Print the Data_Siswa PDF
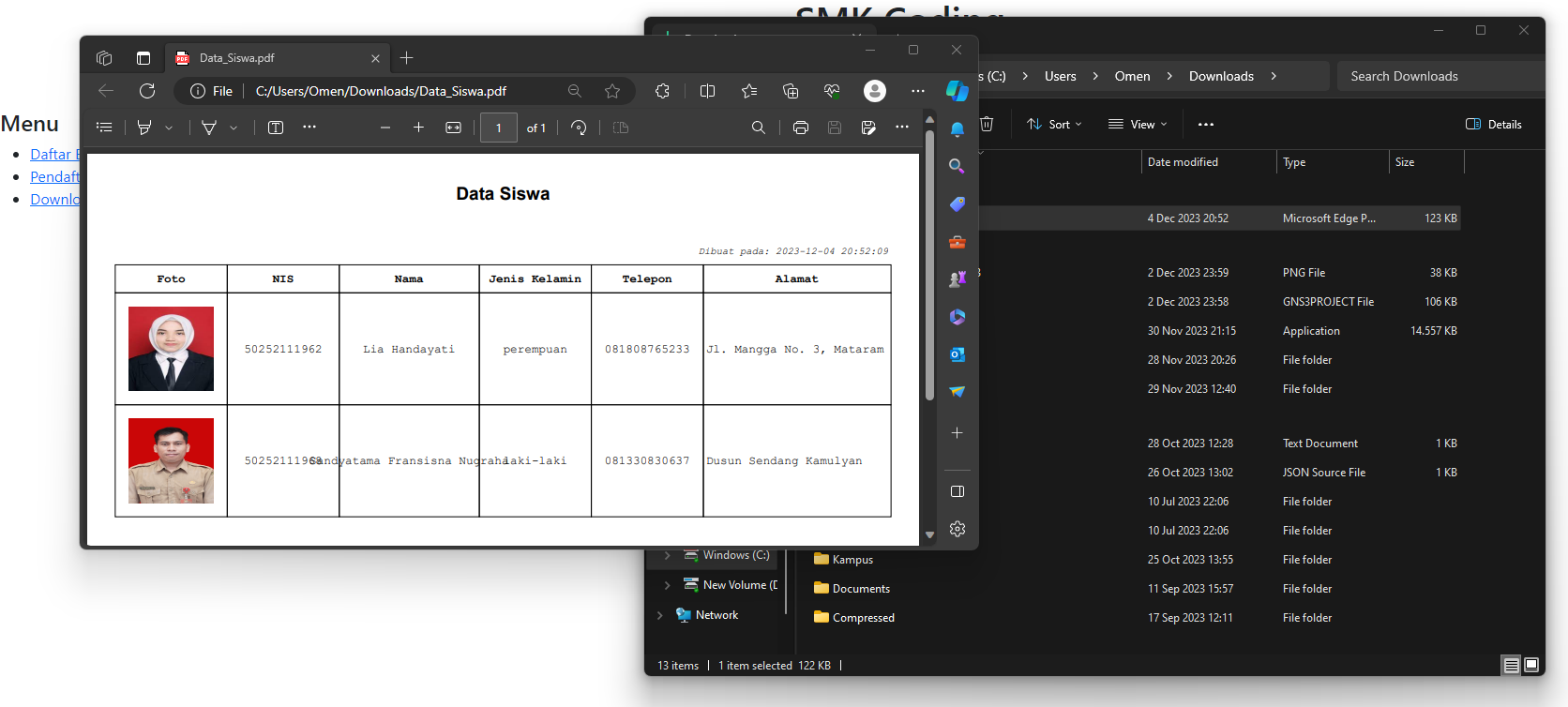1568x707 pixels. [x=801, y=128]
